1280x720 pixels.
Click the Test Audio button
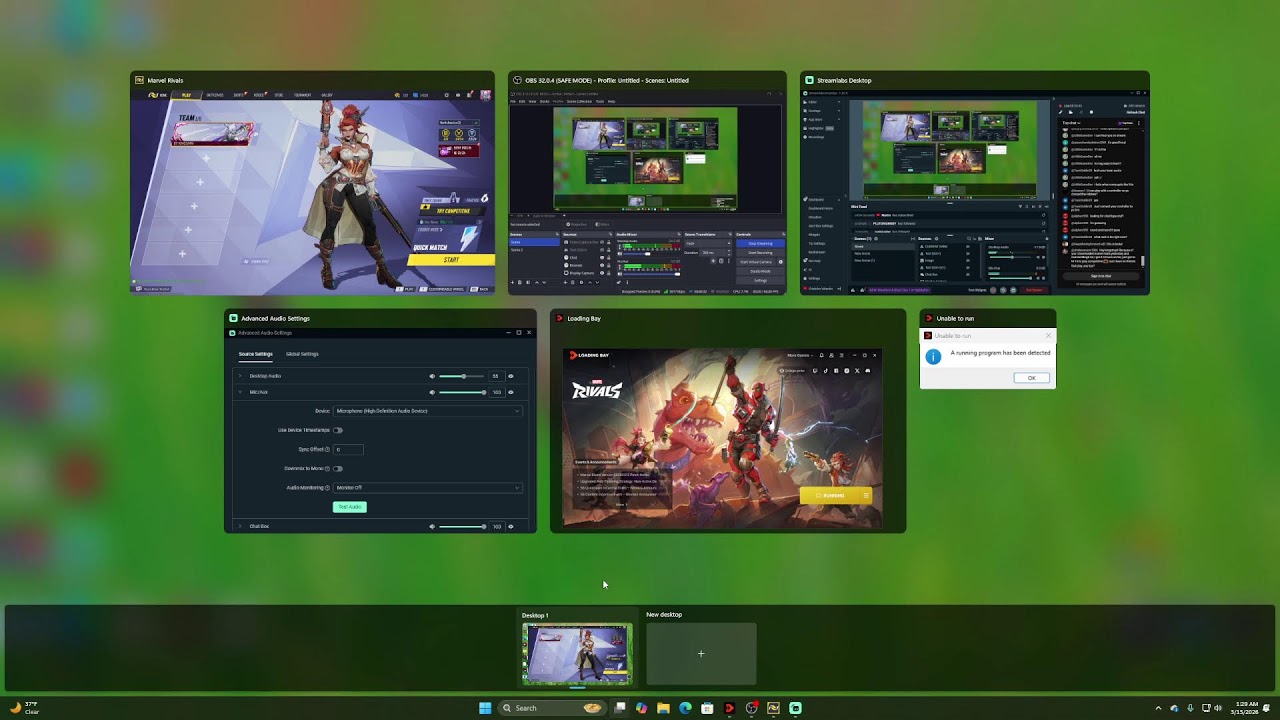click(x=350, y=507)
